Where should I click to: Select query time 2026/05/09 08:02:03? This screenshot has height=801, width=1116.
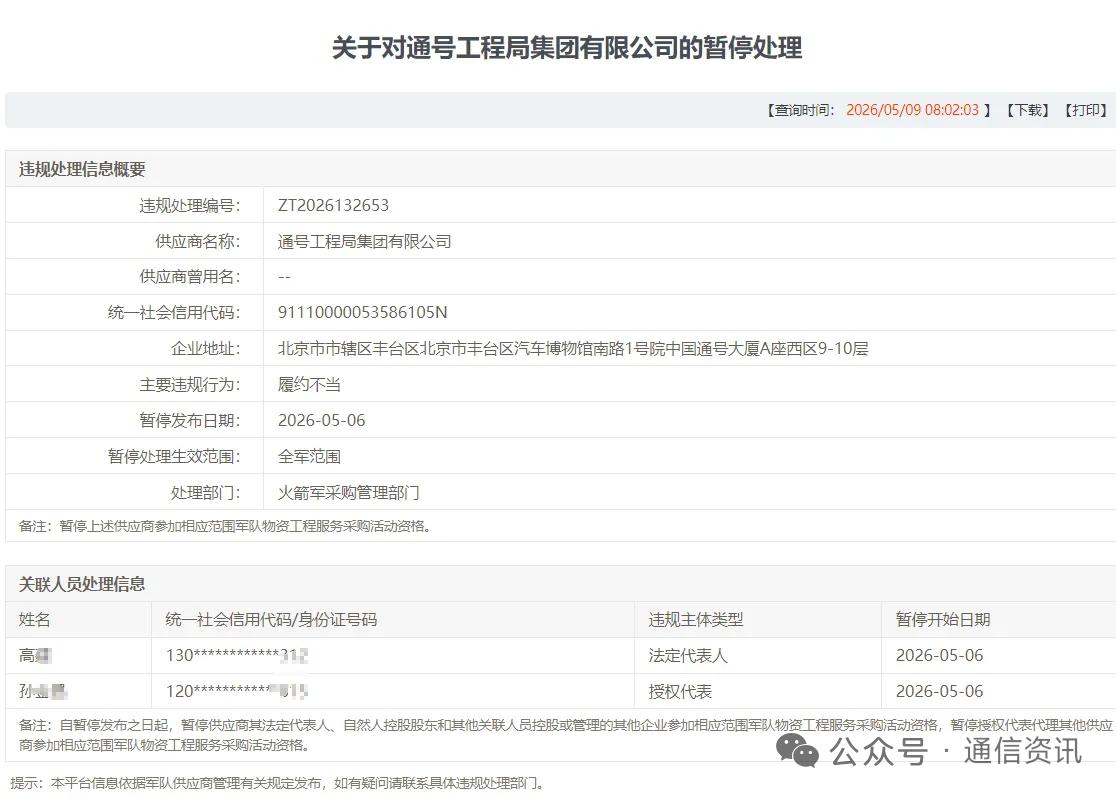click(x=912, y=110)
